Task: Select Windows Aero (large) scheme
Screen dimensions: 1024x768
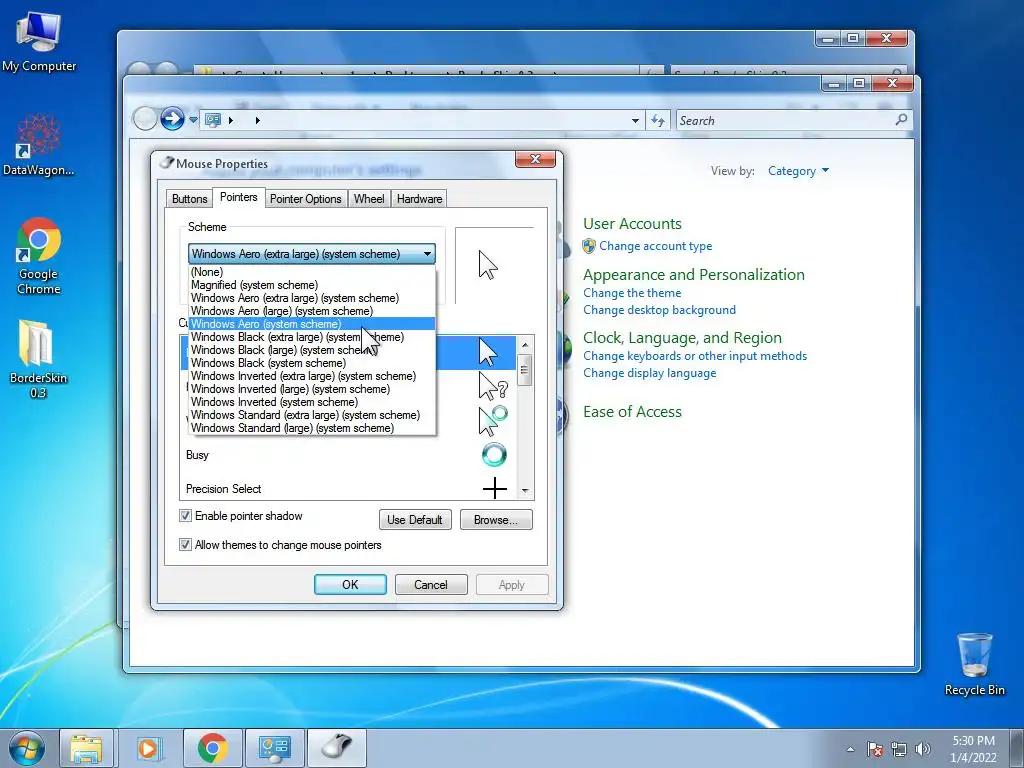Action: point(312,312)
